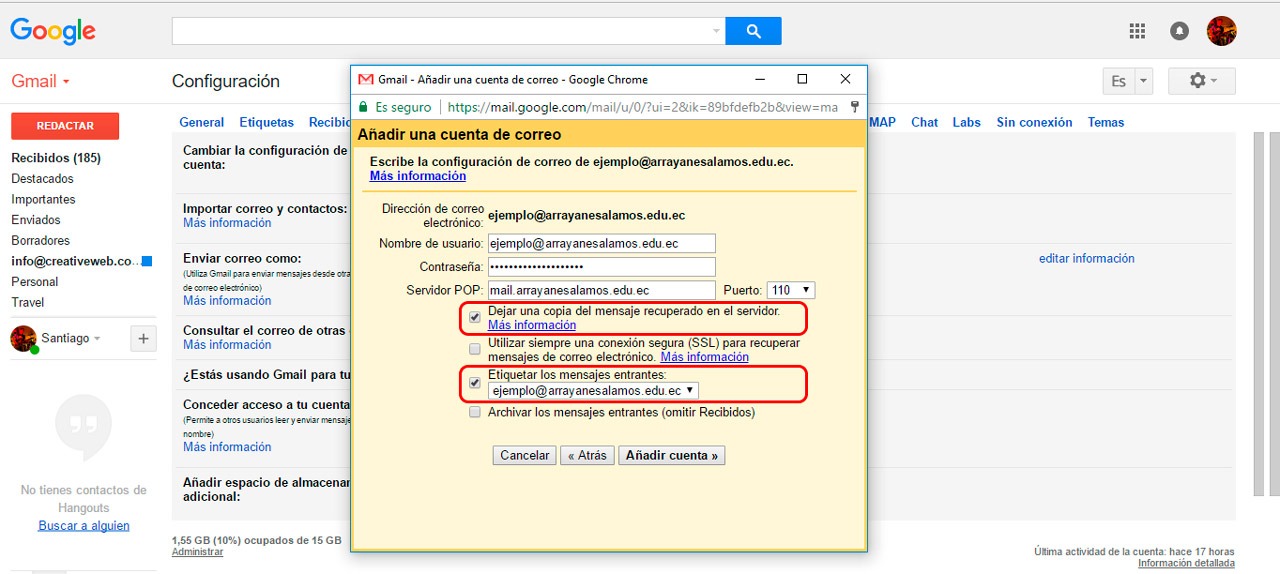Viewport: 1280px width, 574px height.
Task: Switch to the Etiquetas settings tab
Action: [266, 122]
